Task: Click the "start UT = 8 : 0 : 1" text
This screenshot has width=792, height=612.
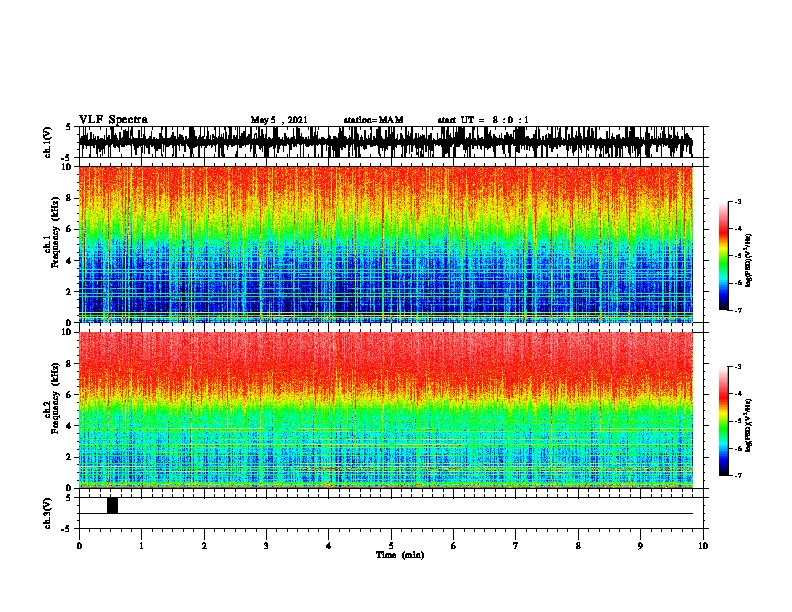Action: (483, 120)
